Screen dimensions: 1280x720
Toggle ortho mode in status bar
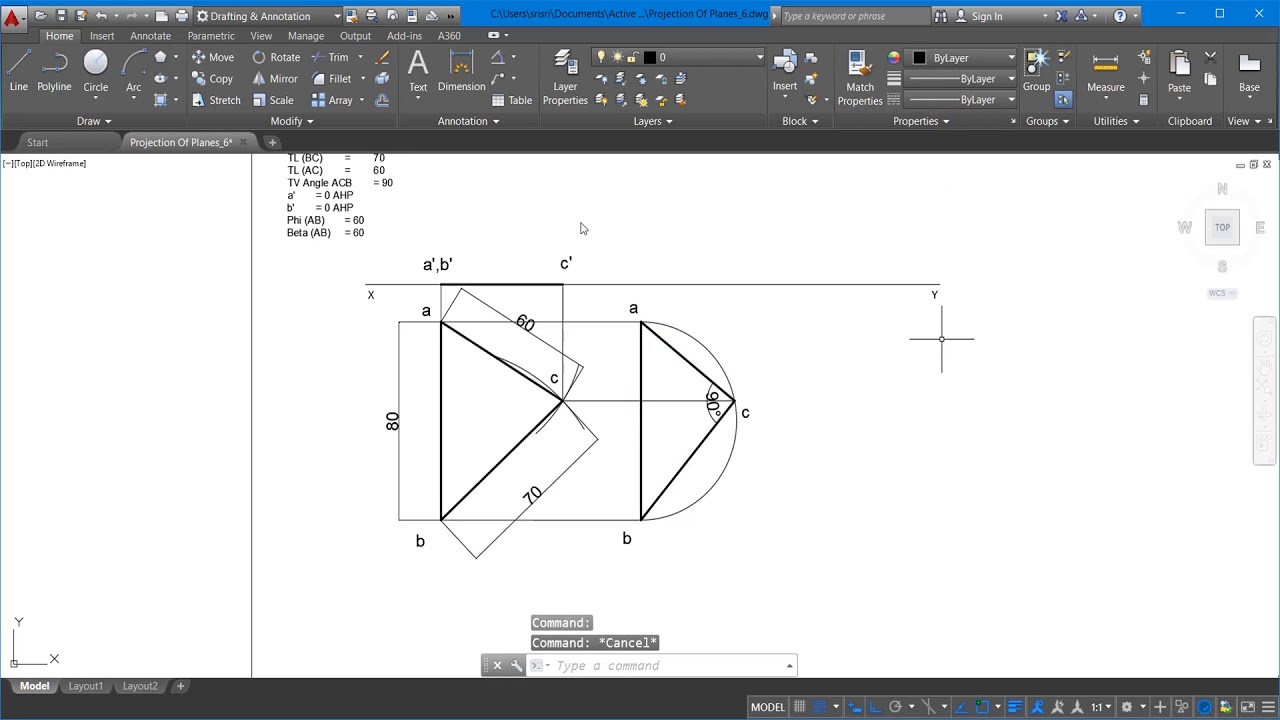[874, 707]
